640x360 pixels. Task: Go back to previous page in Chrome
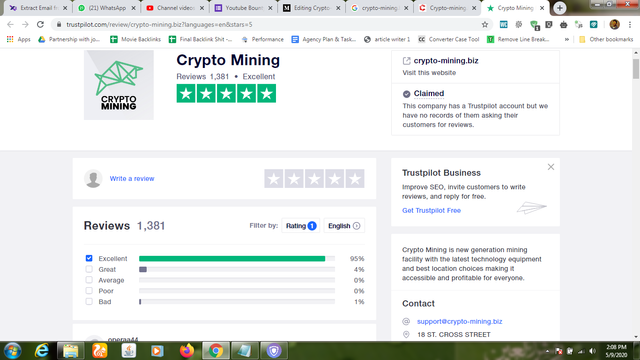tap(10, 24)
